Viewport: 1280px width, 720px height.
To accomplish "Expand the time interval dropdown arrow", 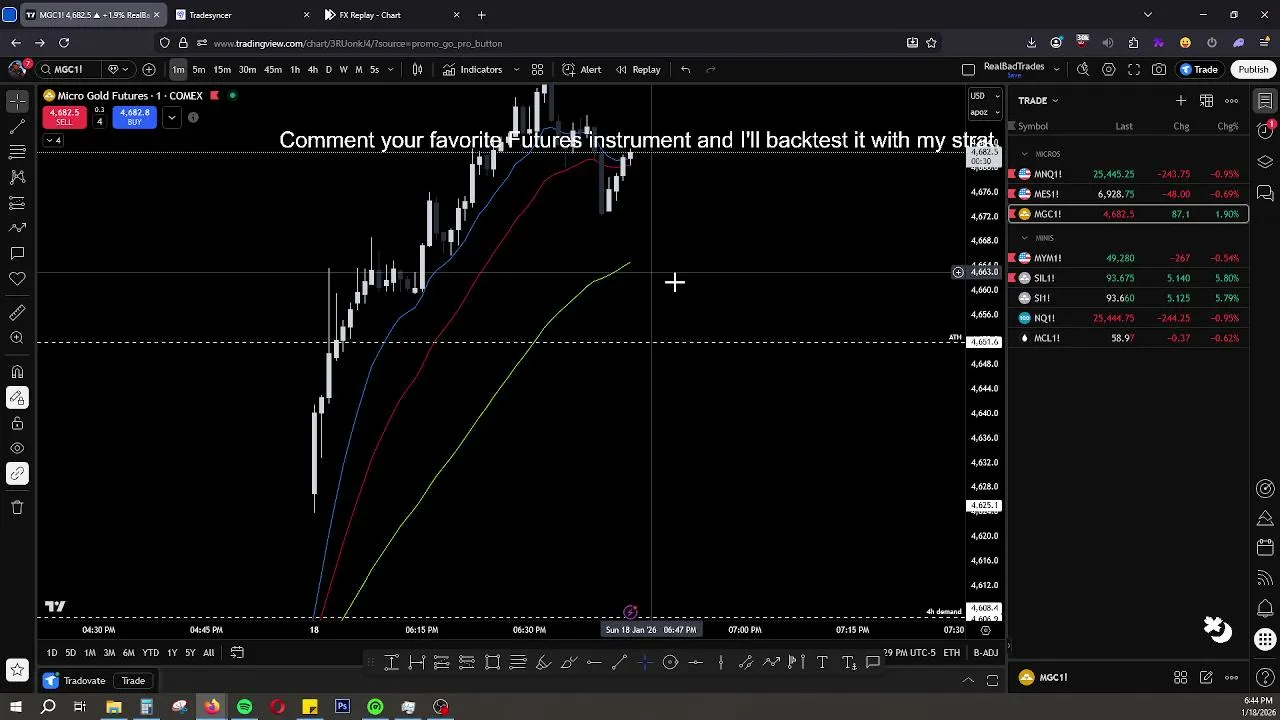I will (x=390, y=70).
